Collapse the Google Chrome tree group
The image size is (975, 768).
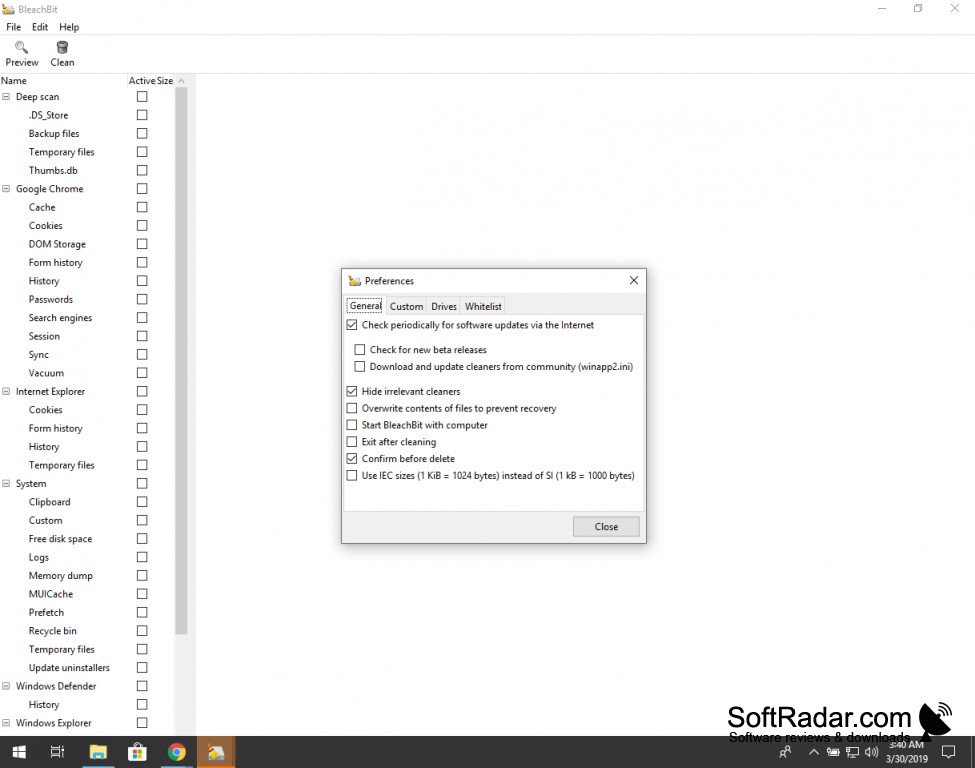(6, 189)
